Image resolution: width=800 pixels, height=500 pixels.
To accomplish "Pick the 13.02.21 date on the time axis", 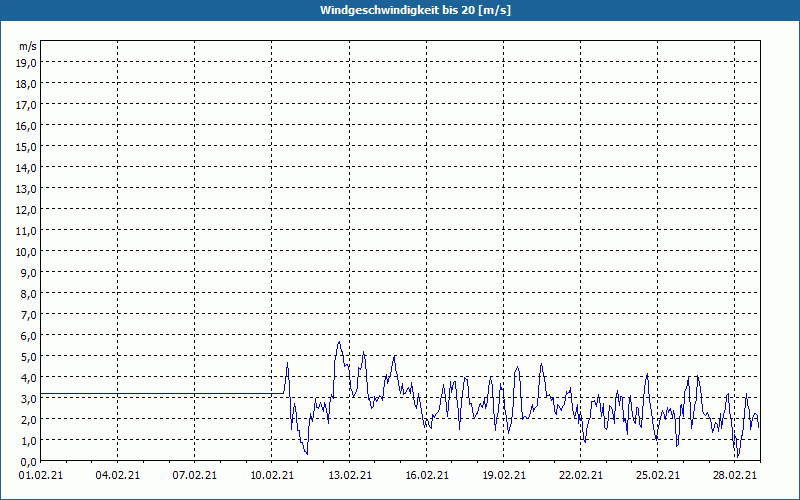I will click(349, 476).
